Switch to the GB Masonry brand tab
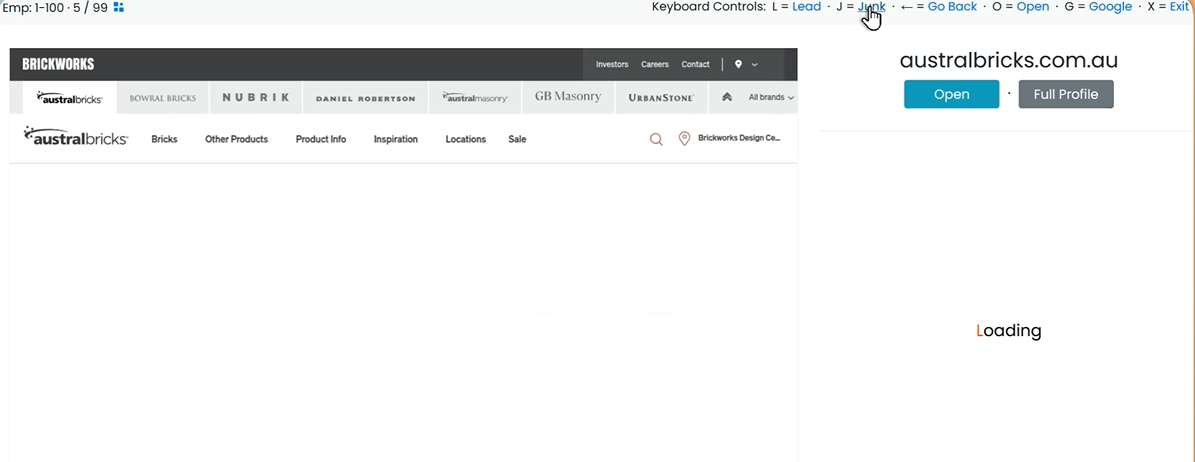Viewport: 1195px width, 462px height. coord(568,98)
